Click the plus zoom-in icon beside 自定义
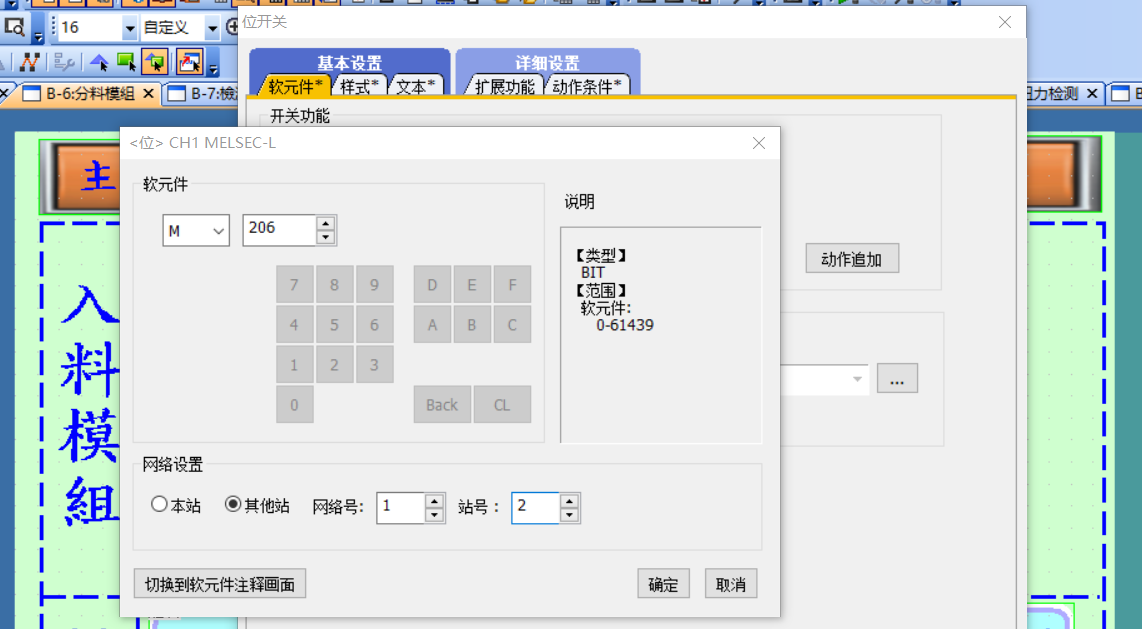 pyautogui.click(x=233, y=27)
